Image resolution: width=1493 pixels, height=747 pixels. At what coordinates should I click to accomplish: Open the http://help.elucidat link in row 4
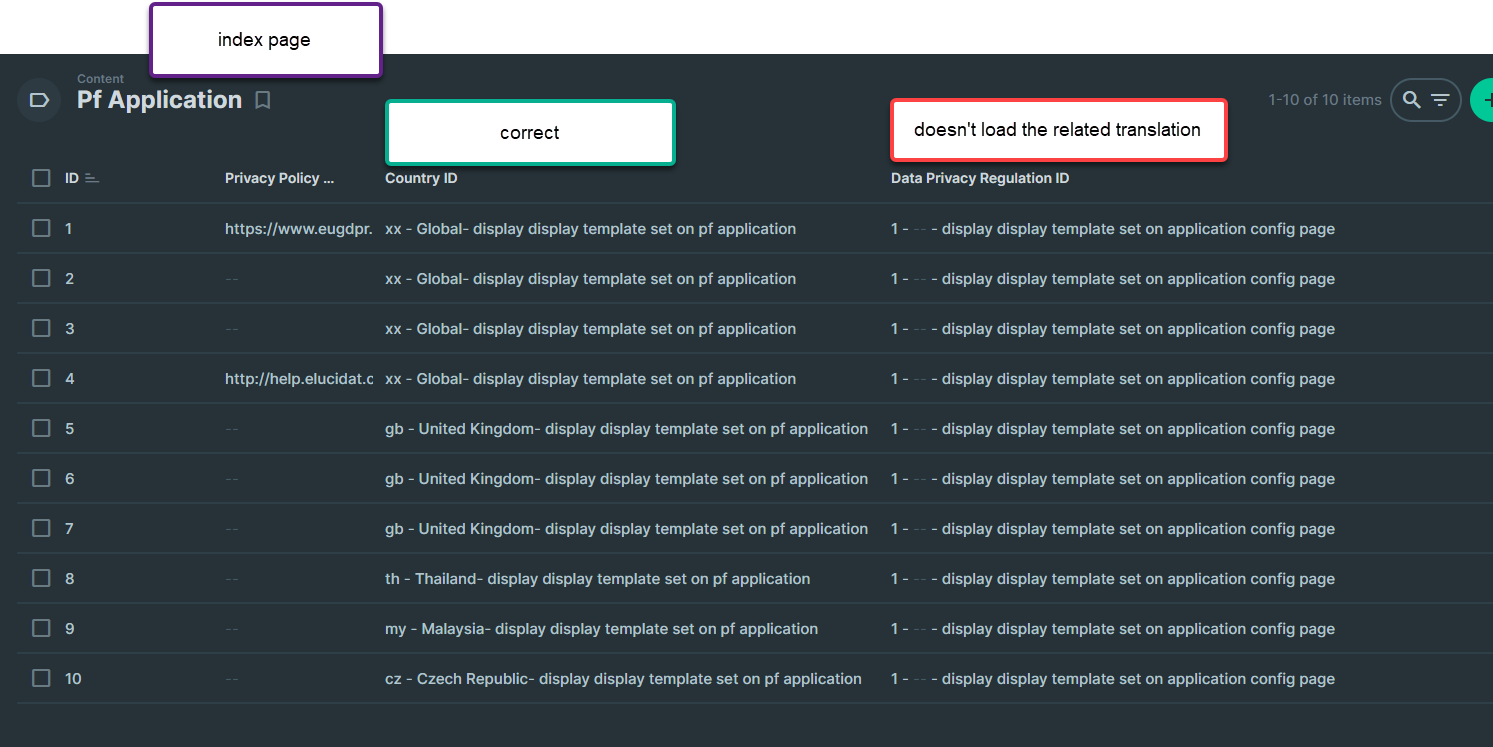click(x=299, y=378)
